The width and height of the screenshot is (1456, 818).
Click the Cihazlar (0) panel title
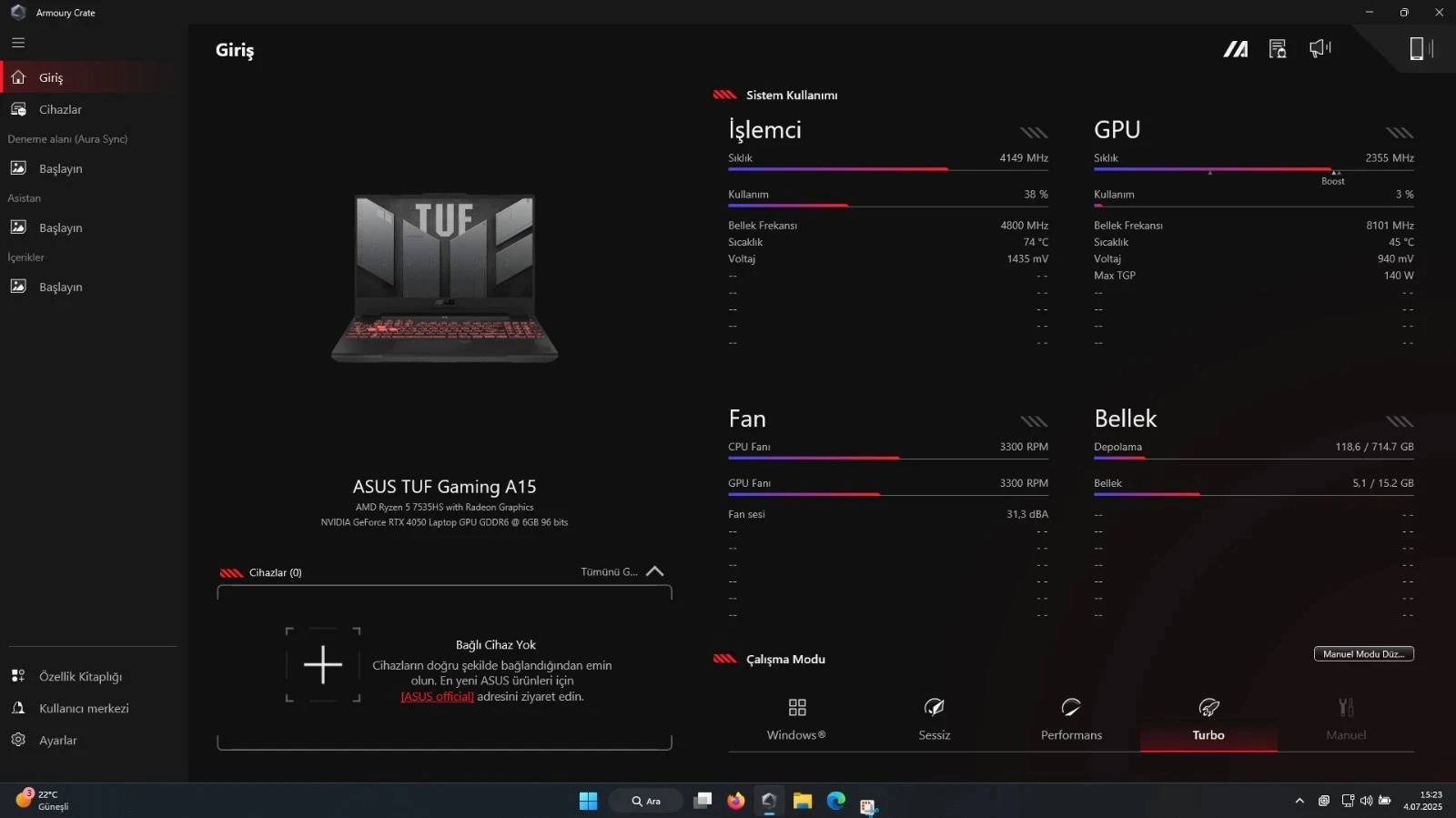[x=275, y=572]
